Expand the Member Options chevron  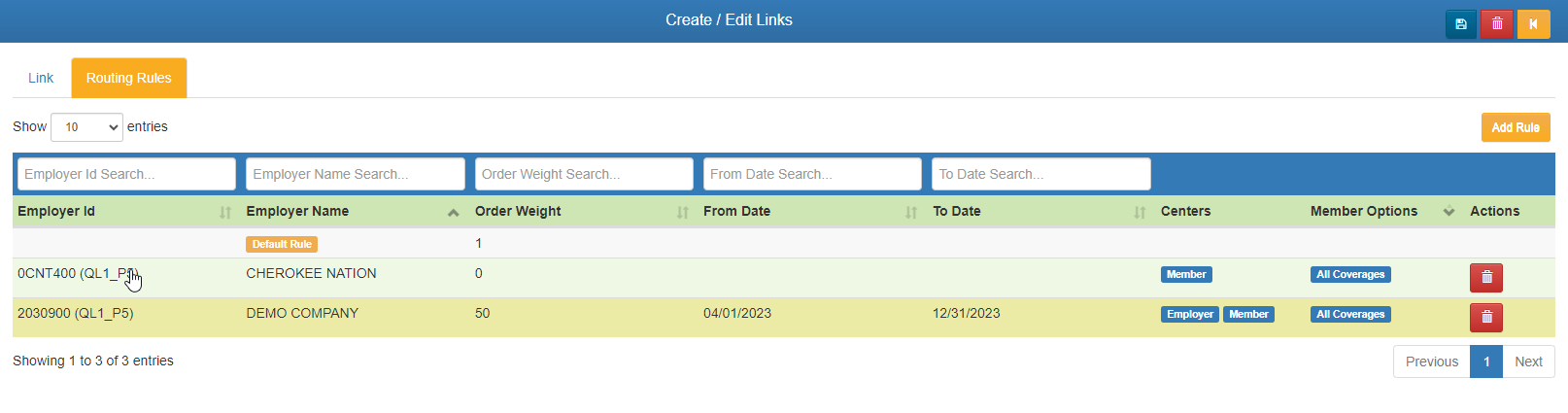click(1449, 212)
